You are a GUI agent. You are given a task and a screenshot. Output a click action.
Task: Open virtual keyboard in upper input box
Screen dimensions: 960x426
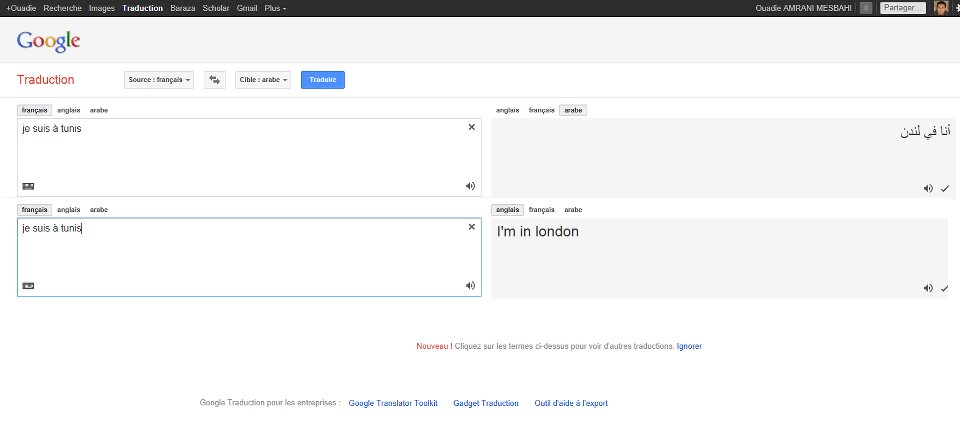tap(28, 186)
